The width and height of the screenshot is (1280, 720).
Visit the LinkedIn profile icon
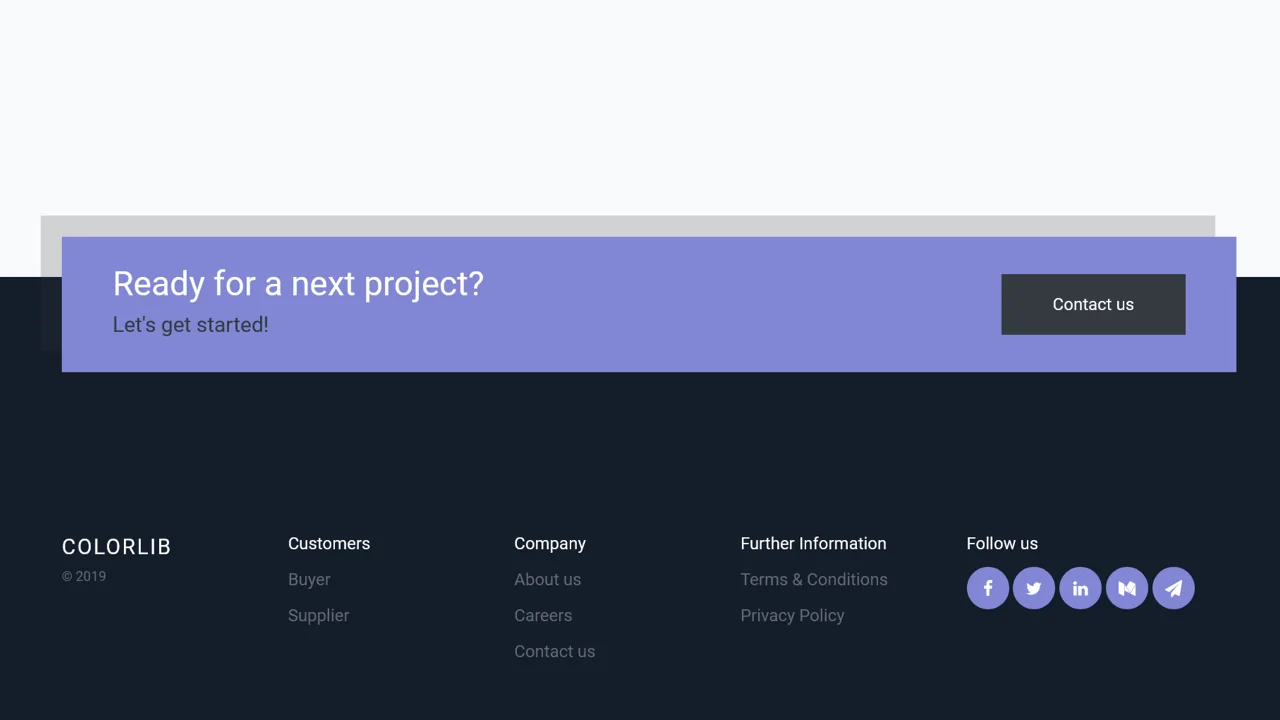coord(1080,588)
